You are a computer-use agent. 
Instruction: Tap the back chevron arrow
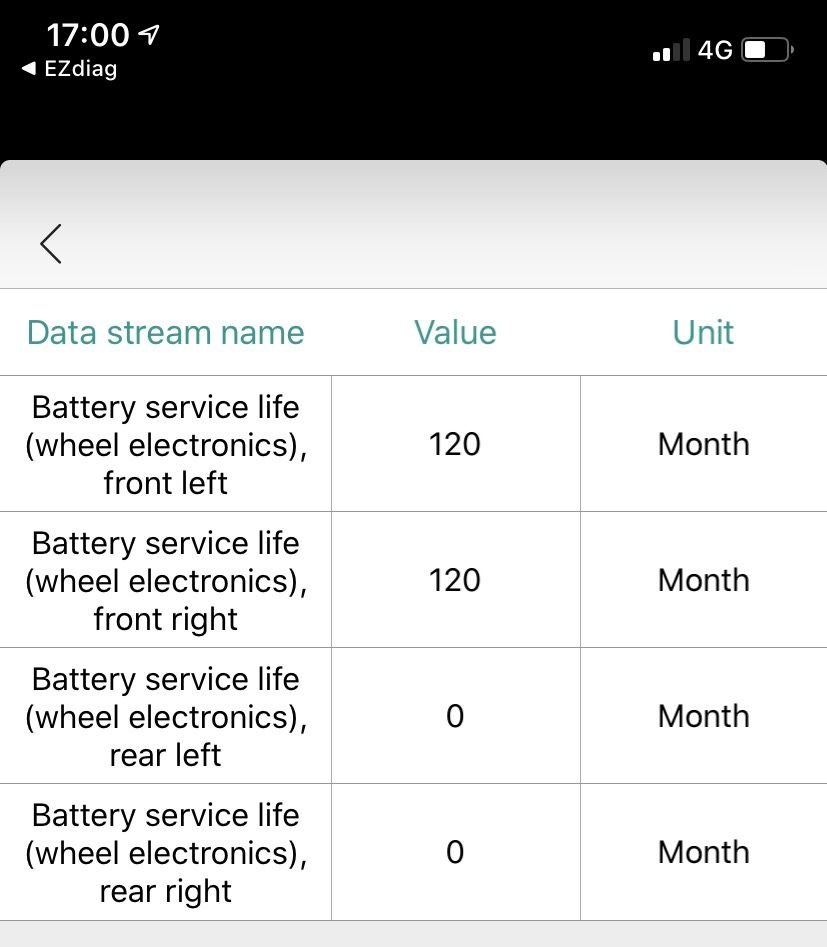tap(51, 243)
